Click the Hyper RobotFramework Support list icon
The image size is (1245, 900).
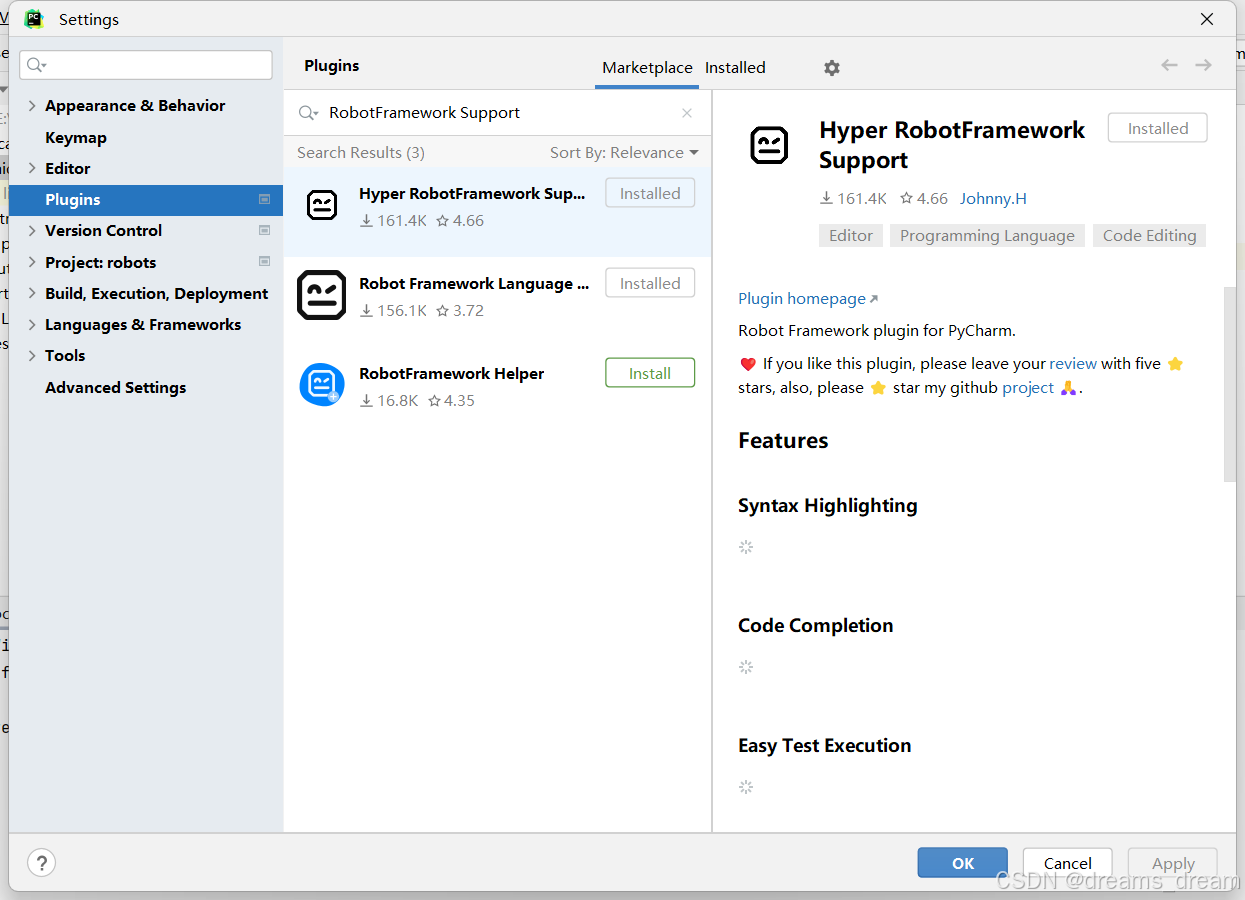coord(322,205)
